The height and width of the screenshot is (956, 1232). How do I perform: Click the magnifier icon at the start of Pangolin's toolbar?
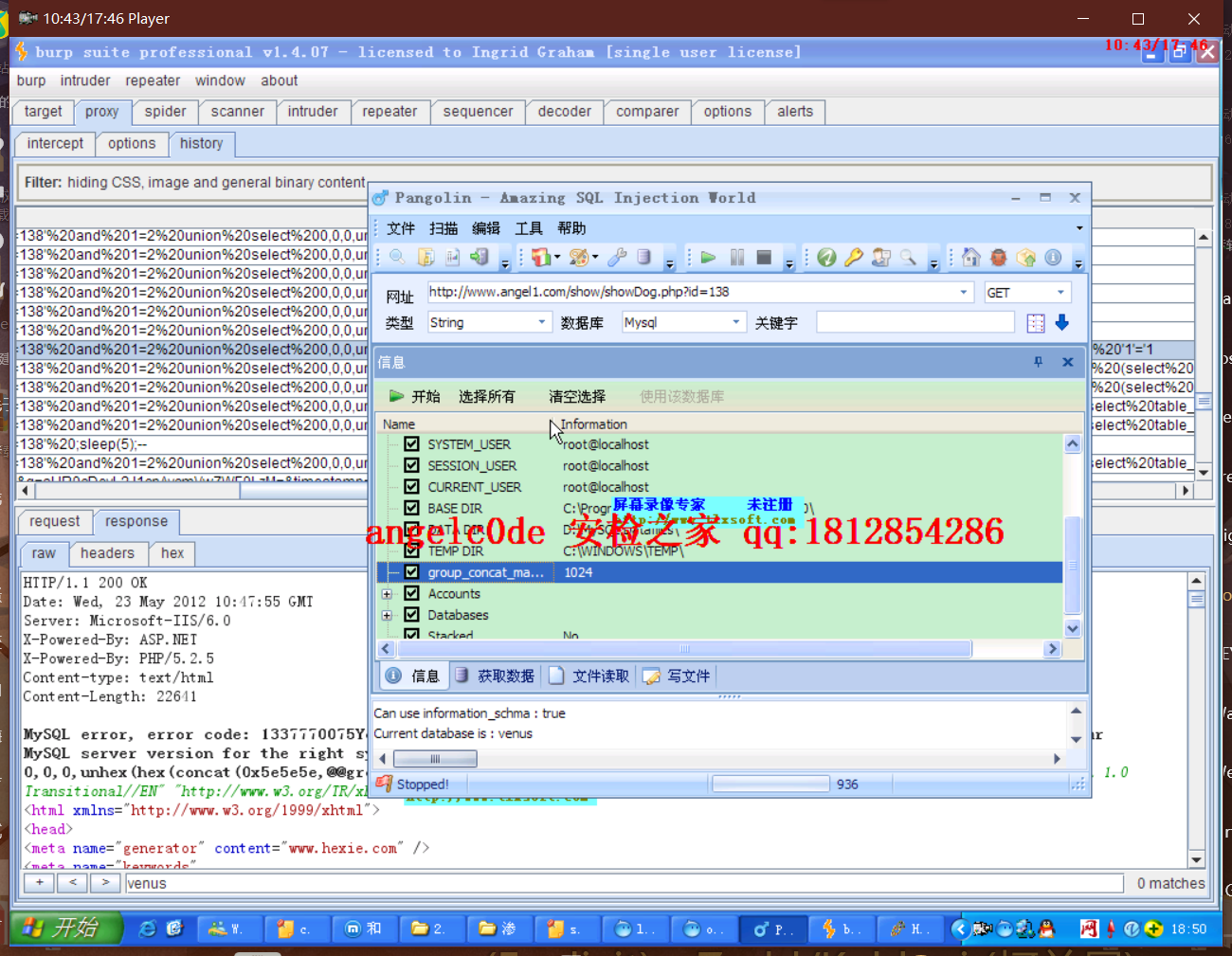click(x=397, y=257)
